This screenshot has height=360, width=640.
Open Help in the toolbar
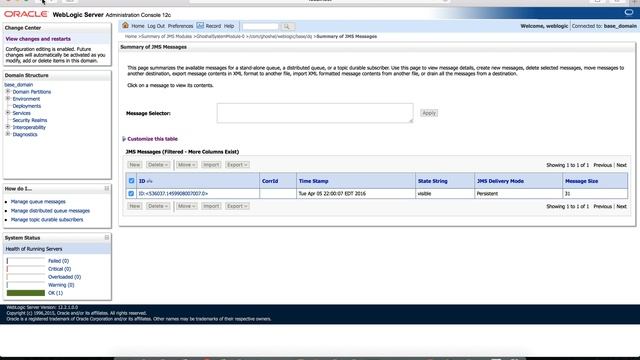coord(229,26)
